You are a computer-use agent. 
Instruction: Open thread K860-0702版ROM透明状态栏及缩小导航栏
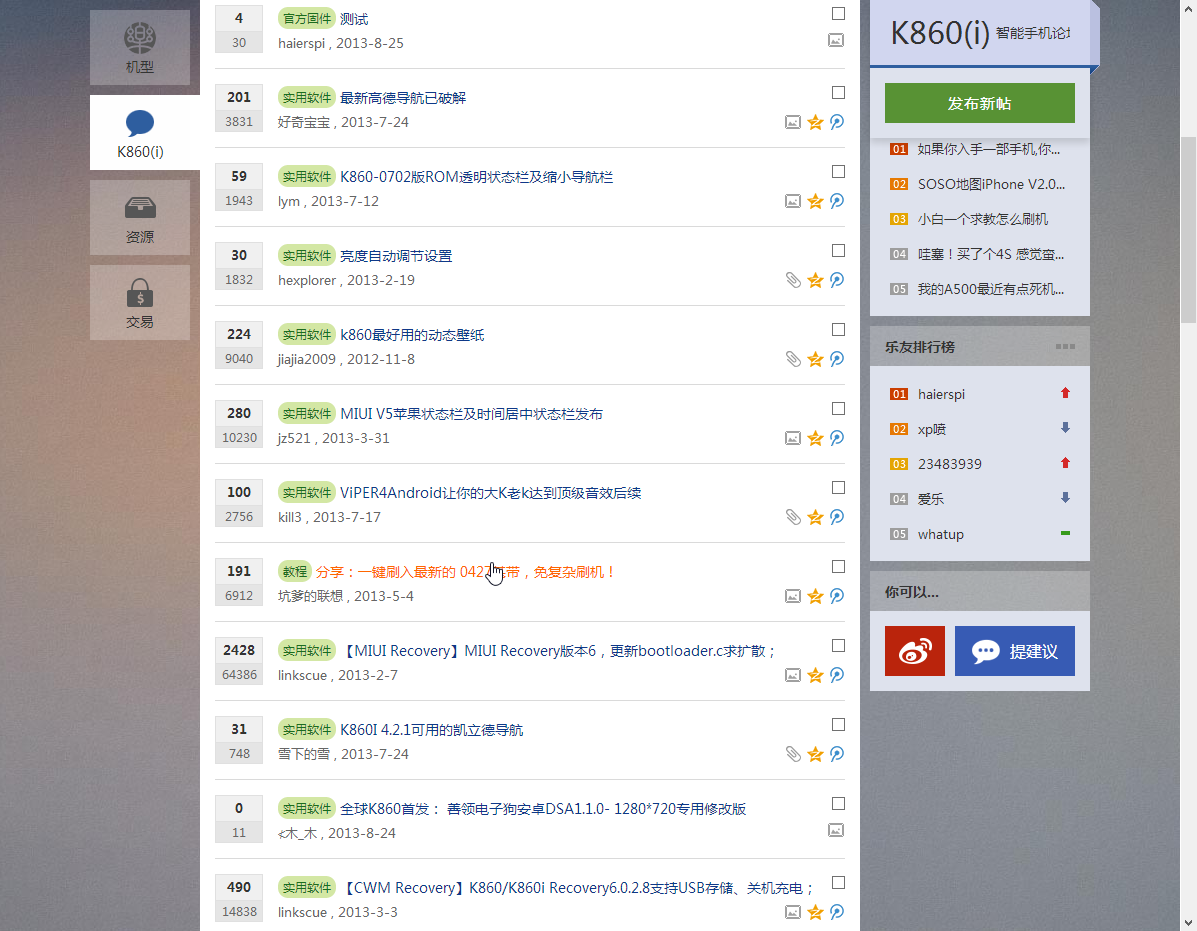pos(476,177)
